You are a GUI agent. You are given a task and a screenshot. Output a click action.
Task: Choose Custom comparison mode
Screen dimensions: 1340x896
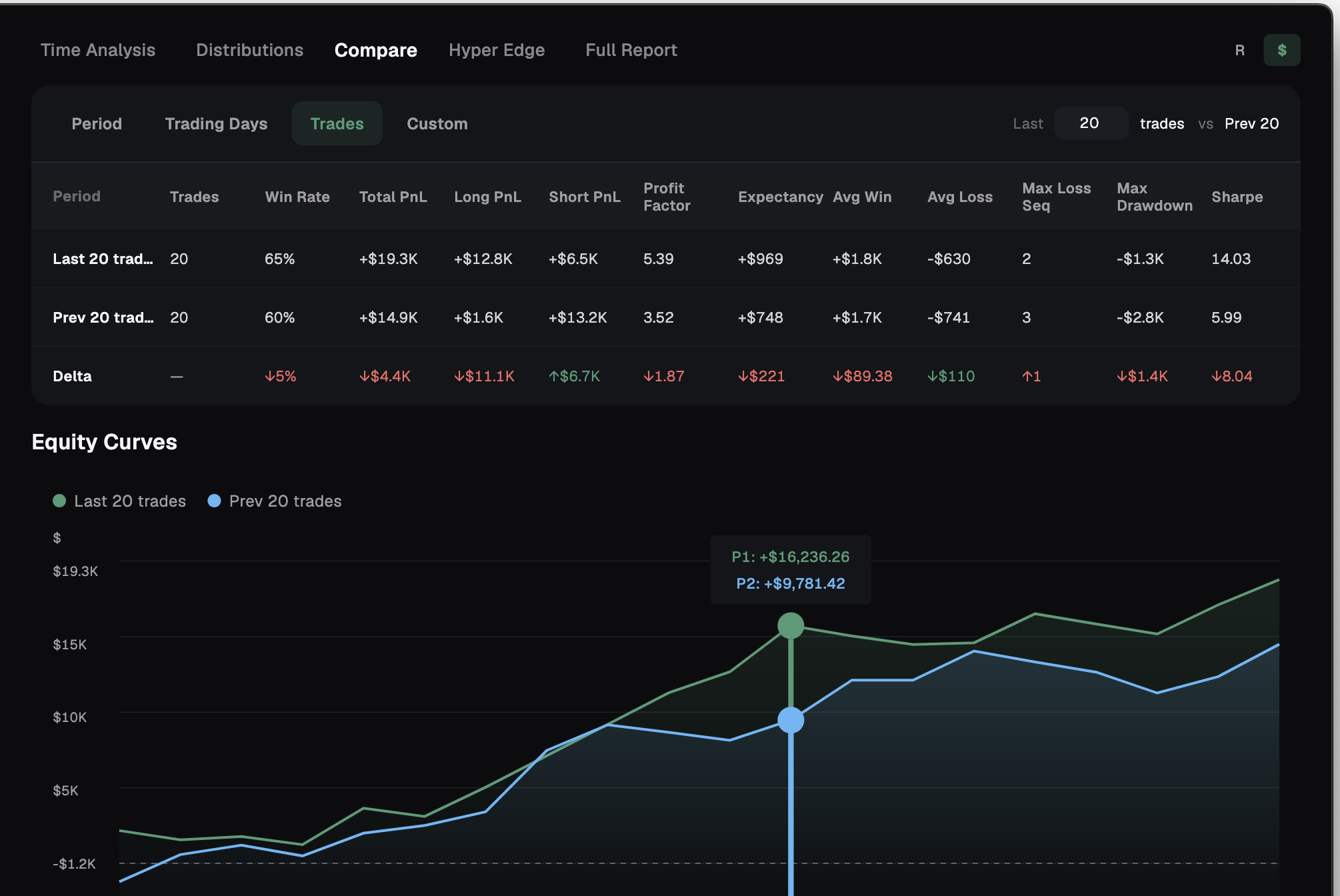pyautogui.click(x=437, y=123)
